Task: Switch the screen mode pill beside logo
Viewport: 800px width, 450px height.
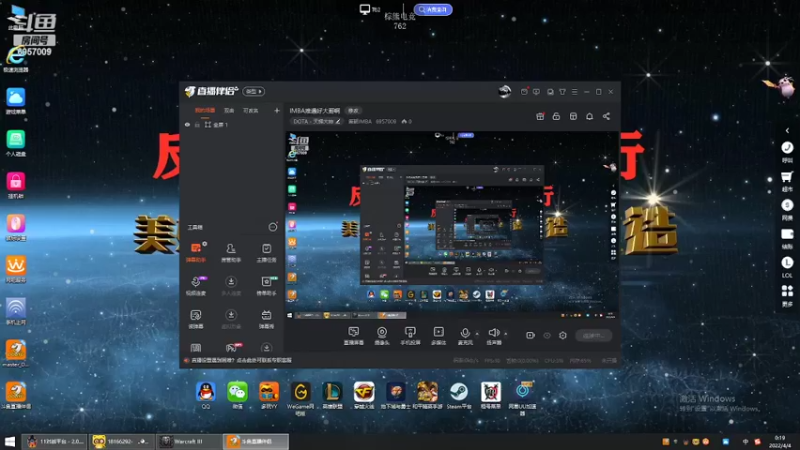Action: pos(254,91)
